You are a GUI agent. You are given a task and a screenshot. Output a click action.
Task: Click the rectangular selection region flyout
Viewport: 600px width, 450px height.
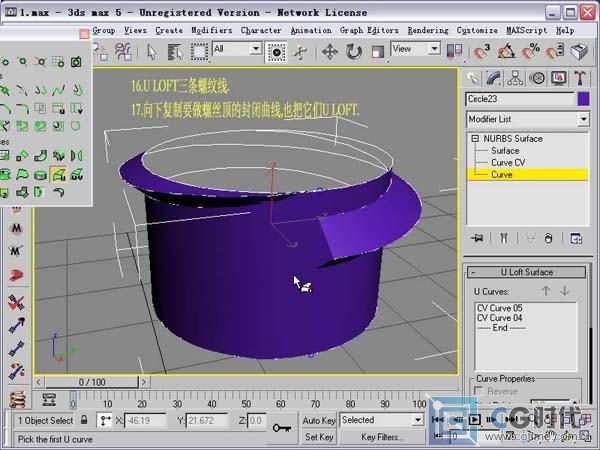pos(199,52)
